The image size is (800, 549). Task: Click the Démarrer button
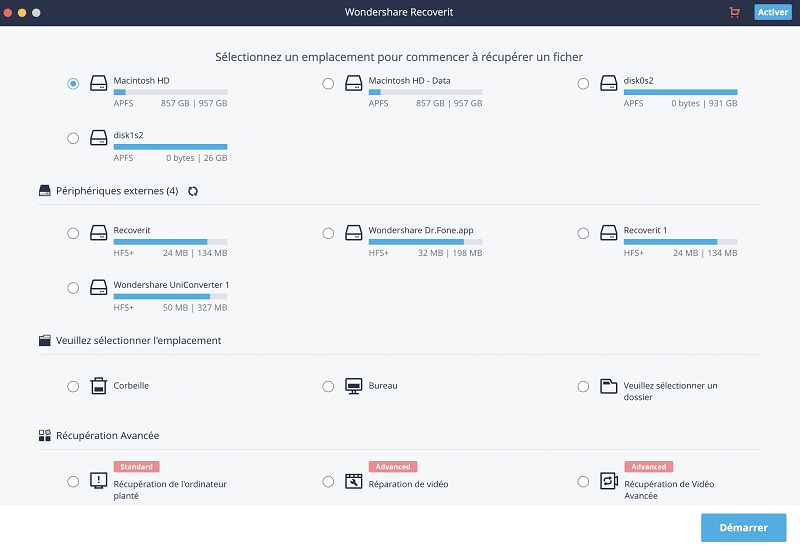(x=743, y=528)
